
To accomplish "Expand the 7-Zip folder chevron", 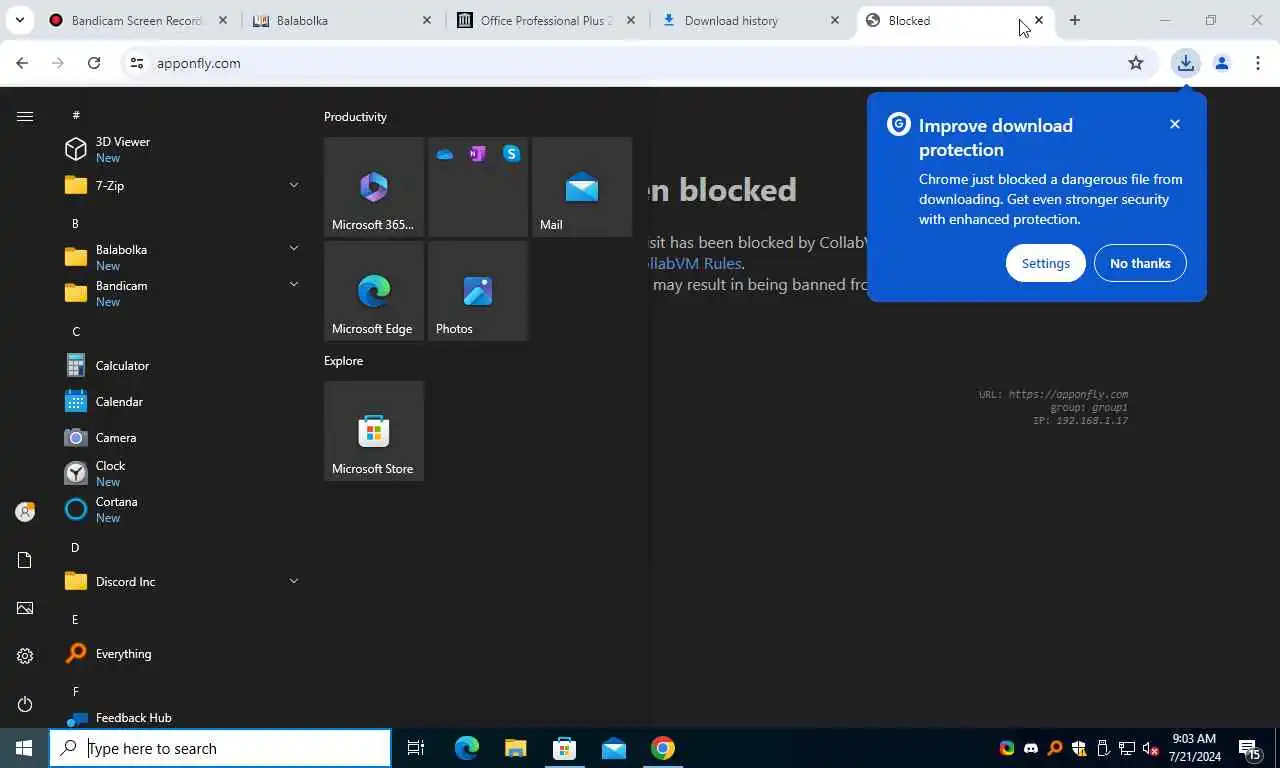I will (x=294, y=185).
